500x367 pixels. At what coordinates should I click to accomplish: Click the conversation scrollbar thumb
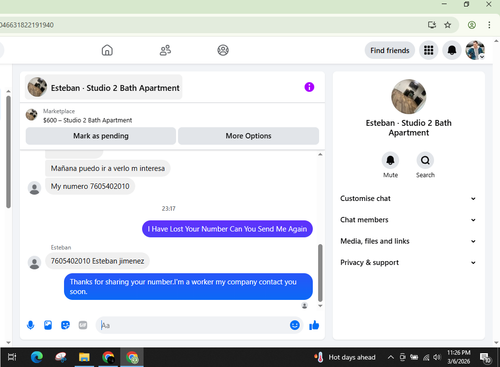pos(320,273)
